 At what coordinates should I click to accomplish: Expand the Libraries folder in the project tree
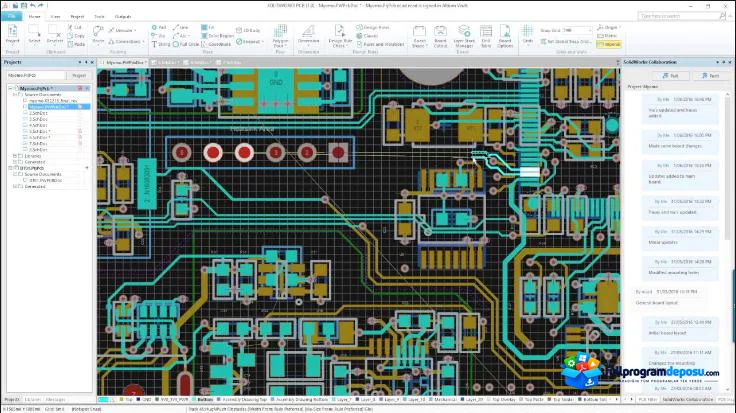pyautogui.click(x=15, y=156)
